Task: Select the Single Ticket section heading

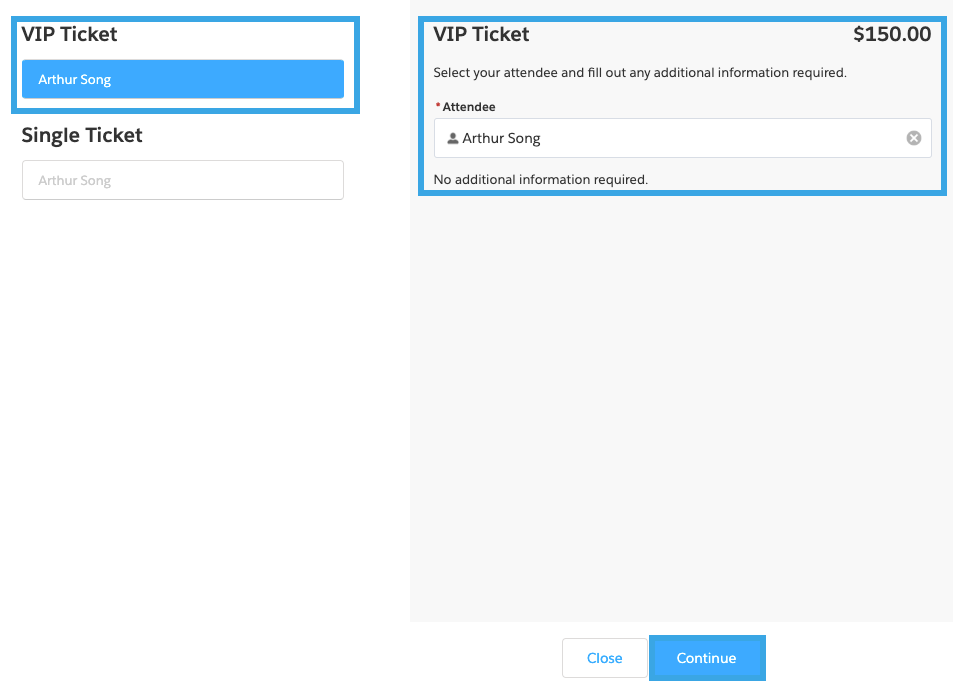Action: point(82,135)
